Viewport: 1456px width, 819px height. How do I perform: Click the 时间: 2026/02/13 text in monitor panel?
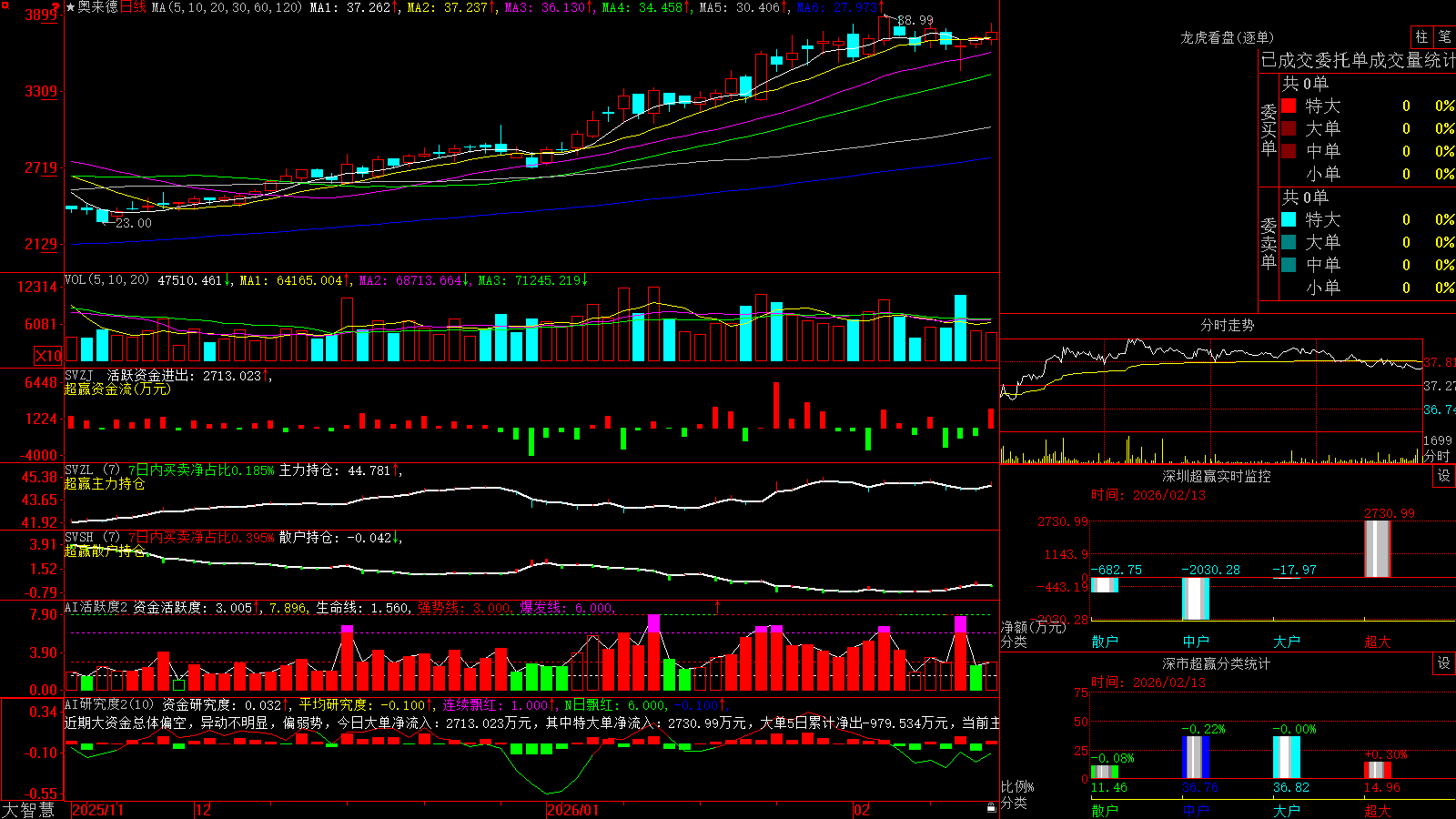pyautogui.click(x=1148, y=495)
